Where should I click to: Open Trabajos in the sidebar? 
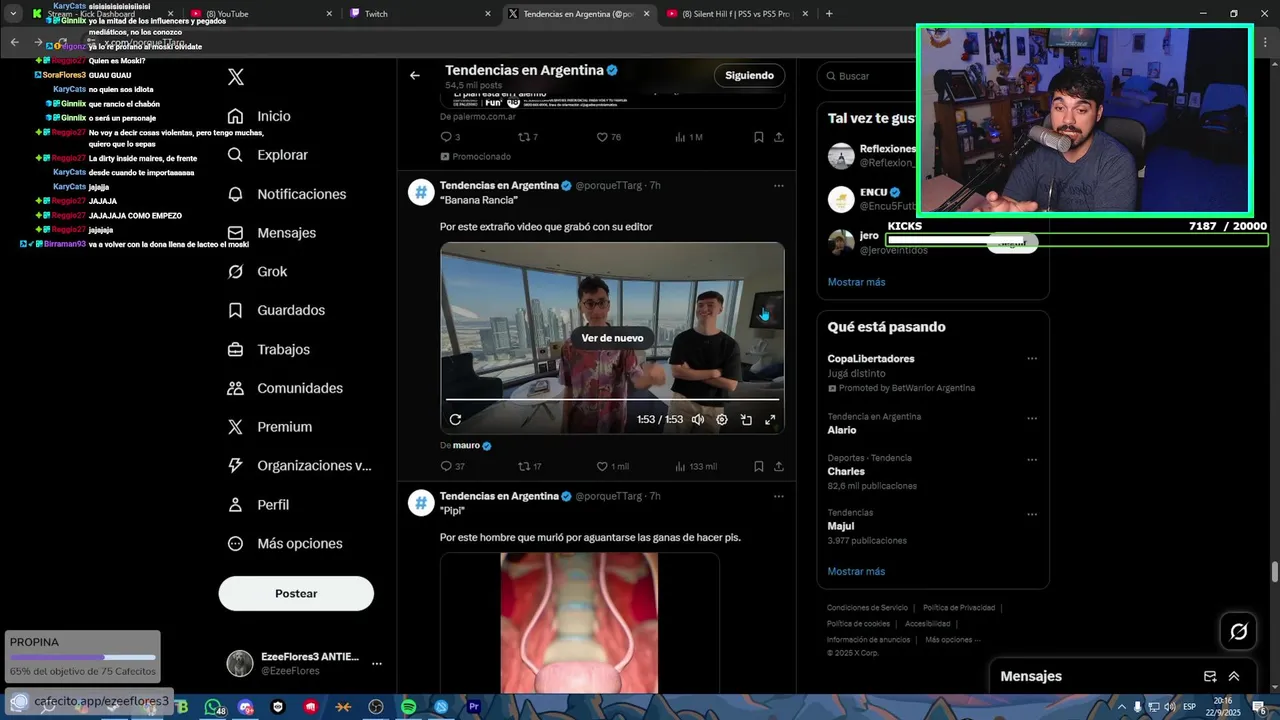point(268,350)
